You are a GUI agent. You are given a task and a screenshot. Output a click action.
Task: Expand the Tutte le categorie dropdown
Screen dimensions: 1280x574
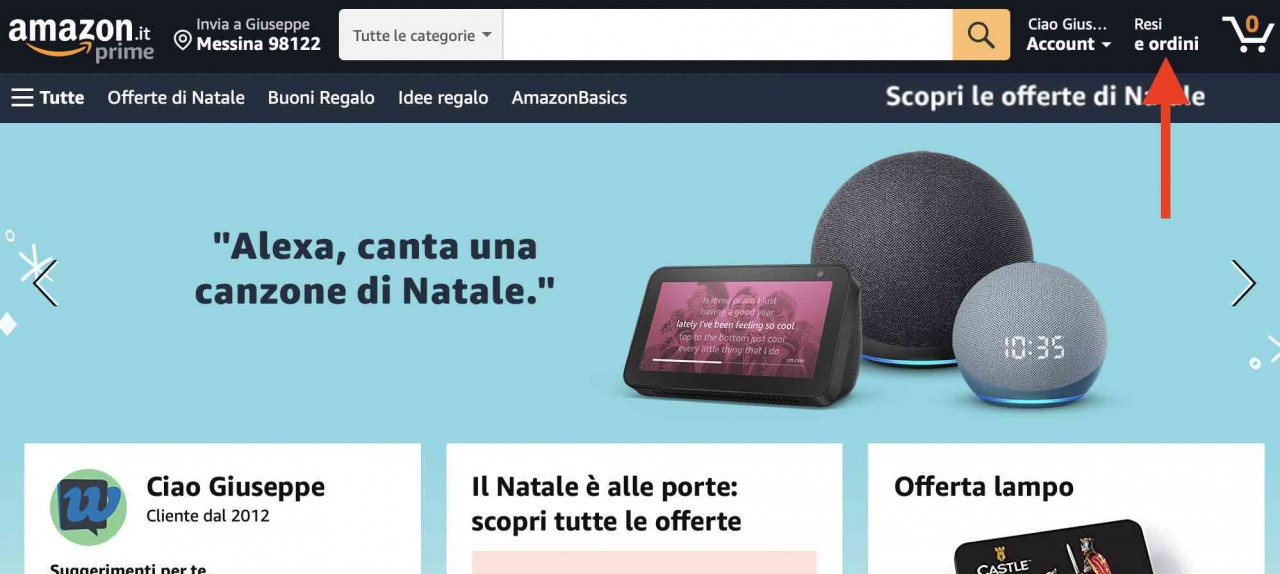coord(421,35)
